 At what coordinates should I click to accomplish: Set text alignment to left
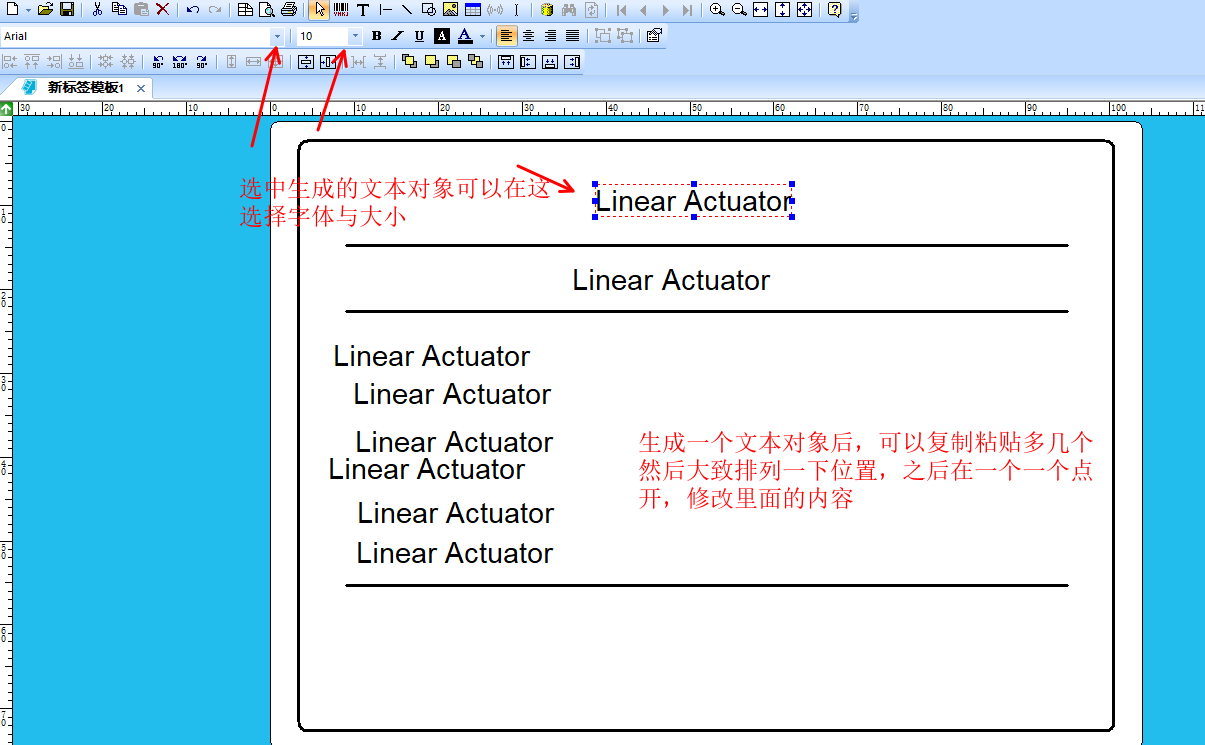(507, 36)
